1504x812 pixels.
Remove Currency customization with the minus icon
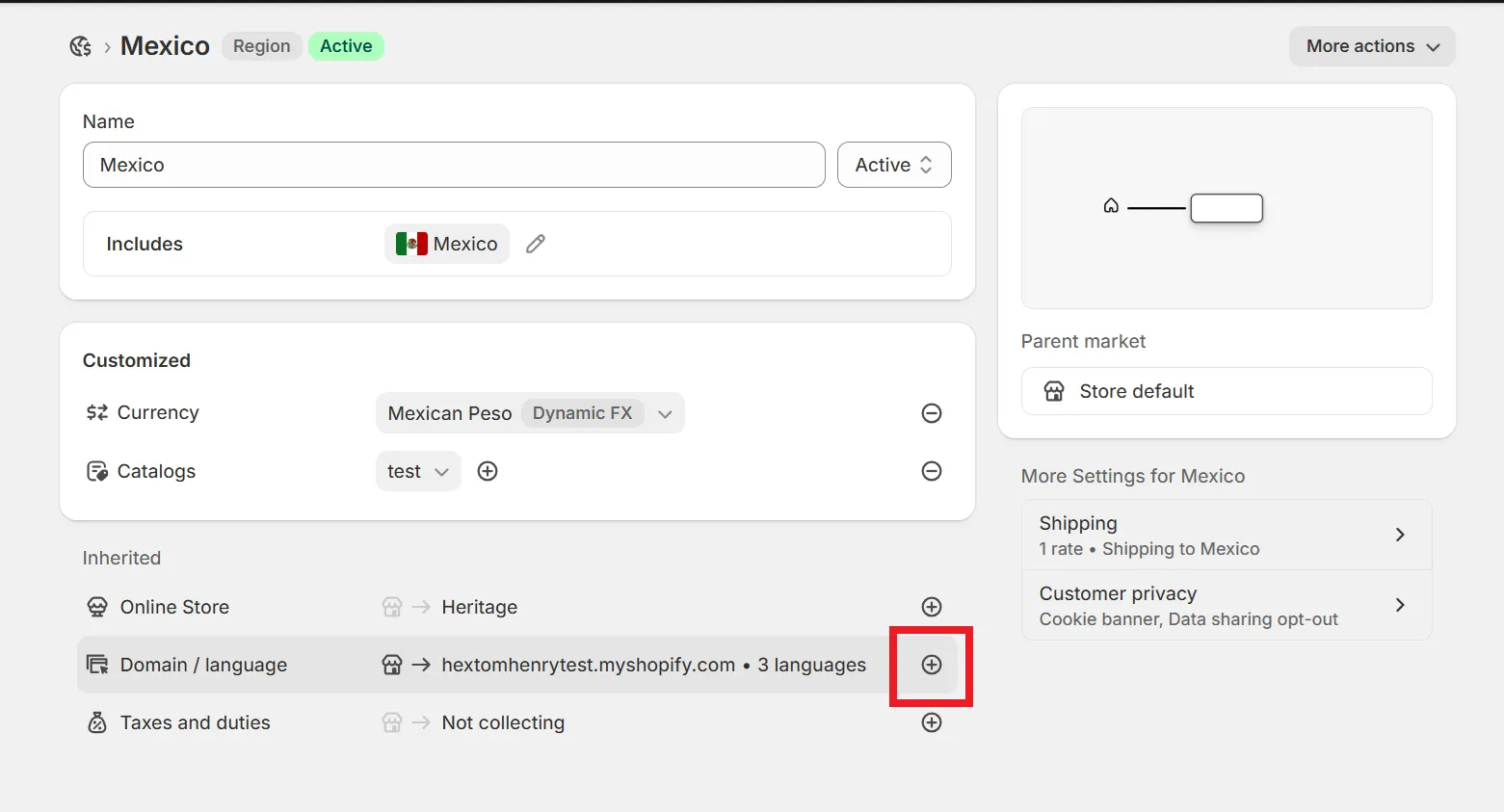tap(932, 413)
